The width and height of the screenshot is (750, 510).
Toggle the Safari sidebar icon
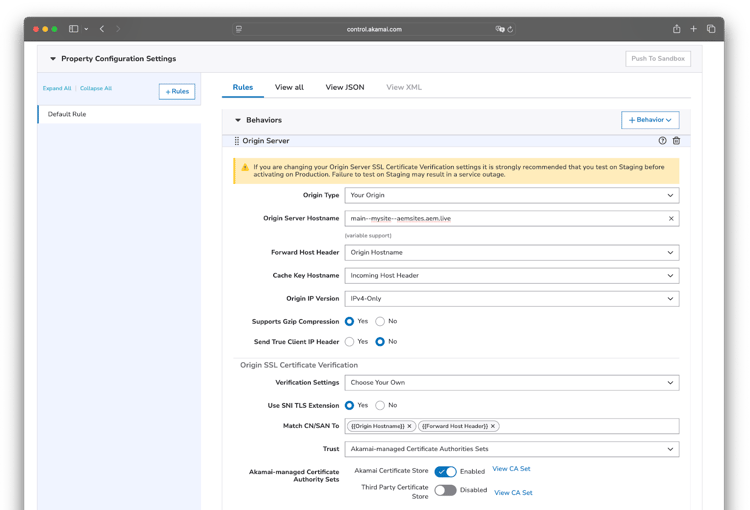(73, 29)
